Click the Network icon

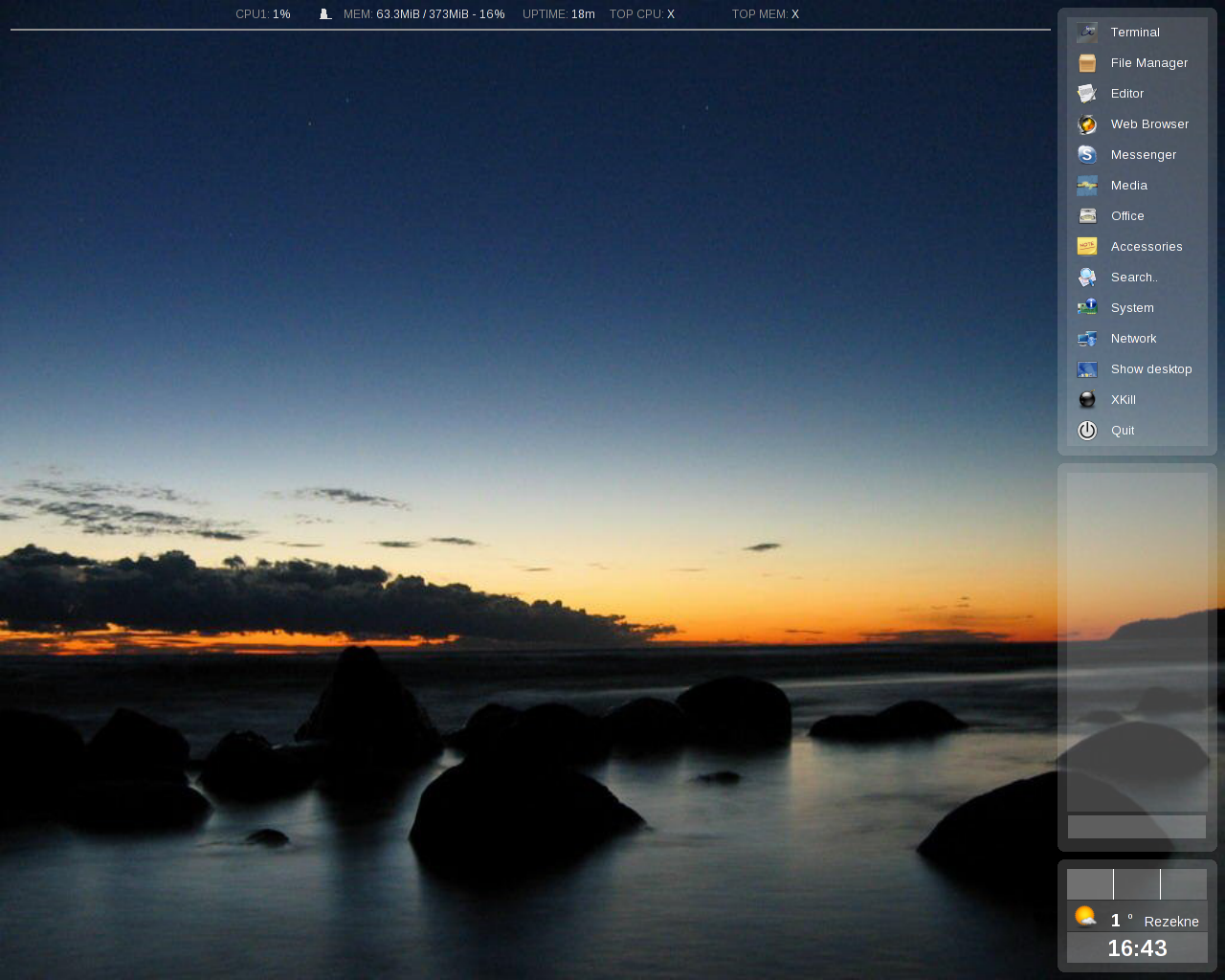(1087, 339)
